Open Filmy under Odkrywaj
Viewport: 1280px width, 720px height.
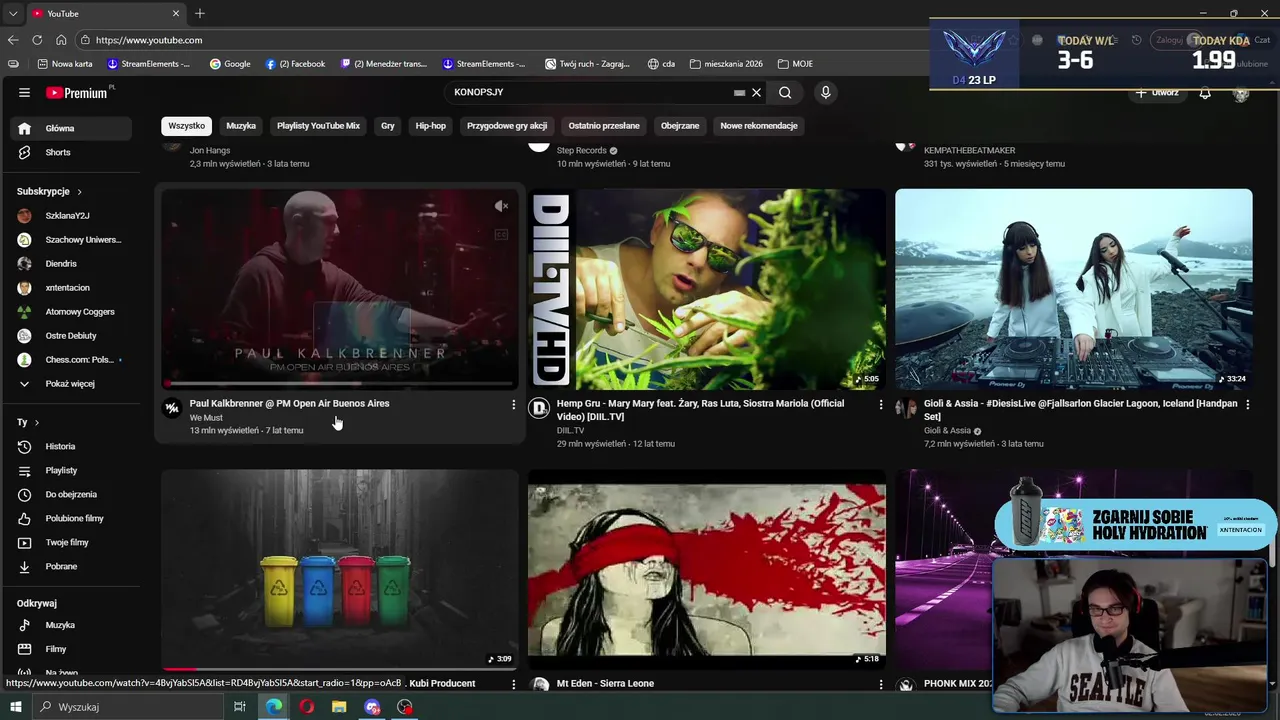[x=71, y=649]
